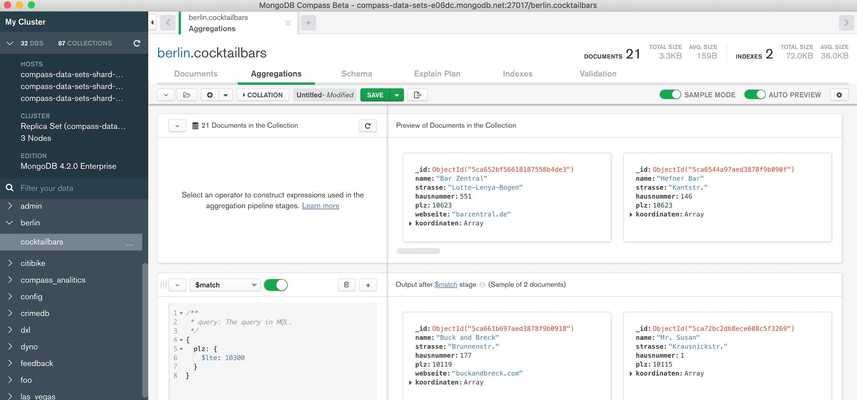Go to the next tab arrow
857x400 pixels.
click(845, 23)
